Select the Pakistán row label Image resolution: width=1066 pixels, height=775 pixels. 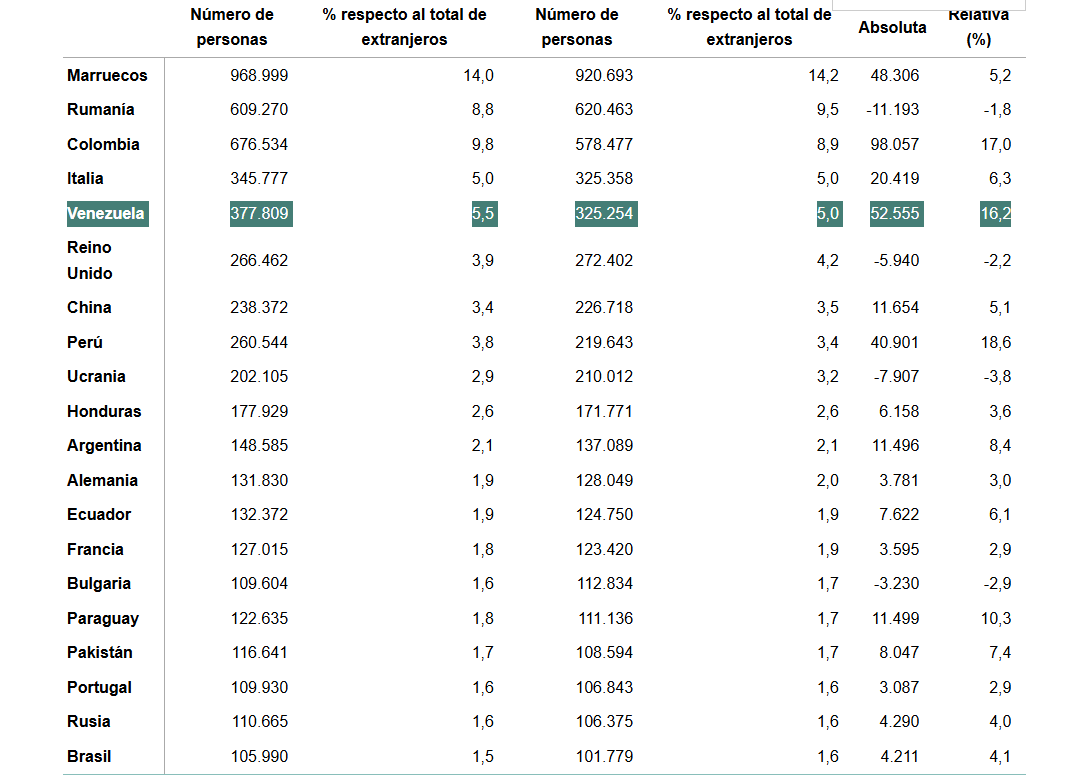click(100, 653)
